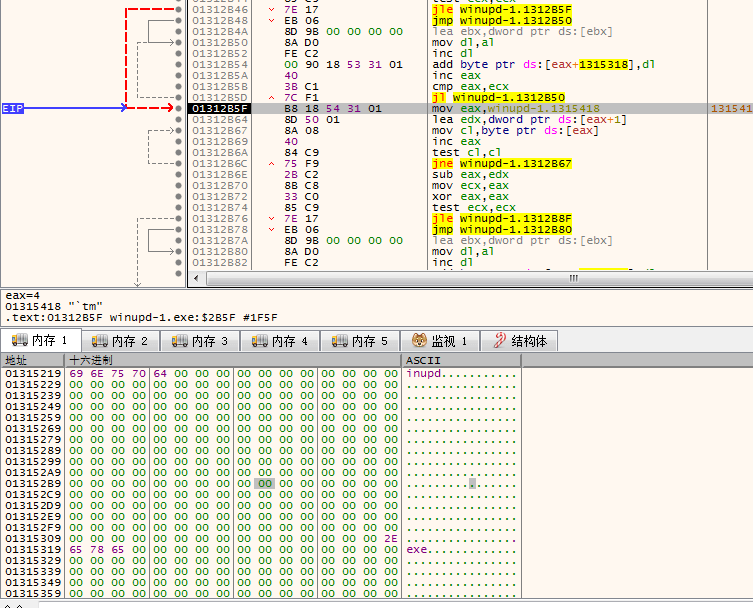Viewport: 753px width, 608px height.
Task: Select memory row address 01315219
Action: pos(33,374)
